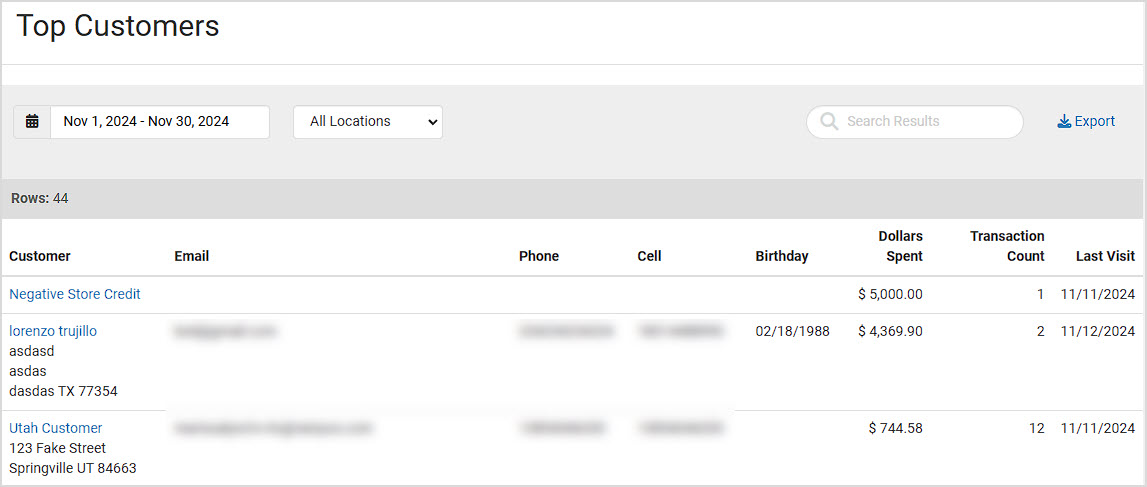Click the calendar icon beside date range
1147x487 pixels.
[32, 121]
